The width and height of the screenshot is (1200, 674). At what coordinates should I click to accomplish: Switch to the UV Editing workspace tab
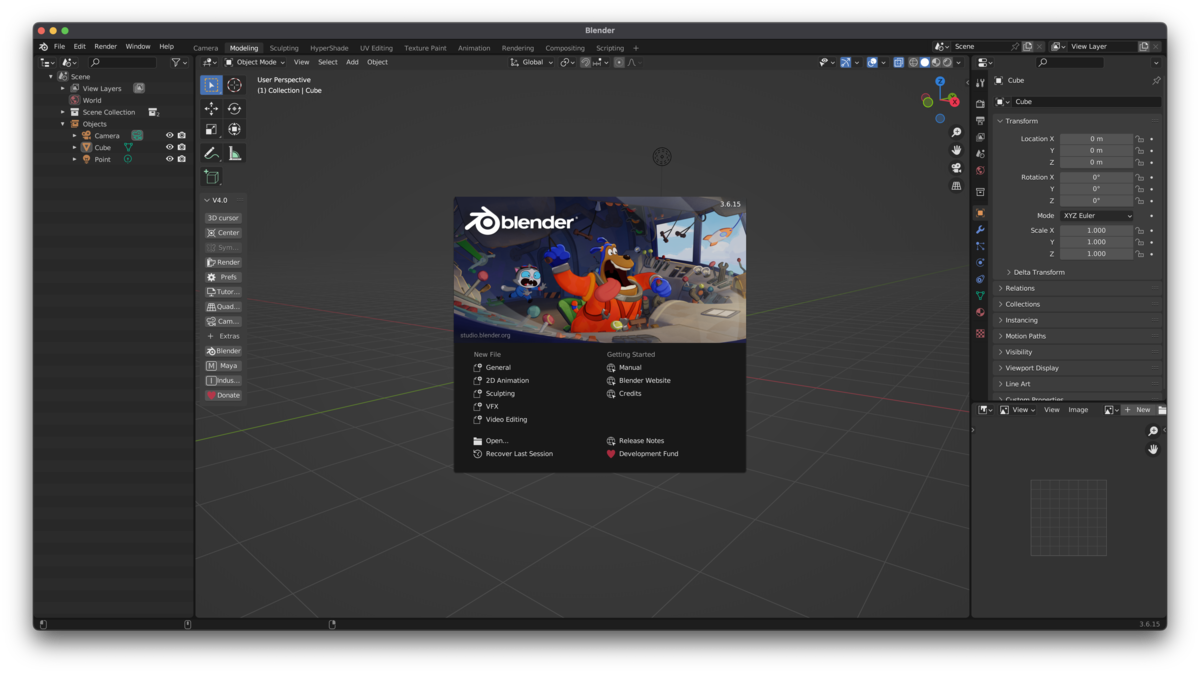[376, 48]
